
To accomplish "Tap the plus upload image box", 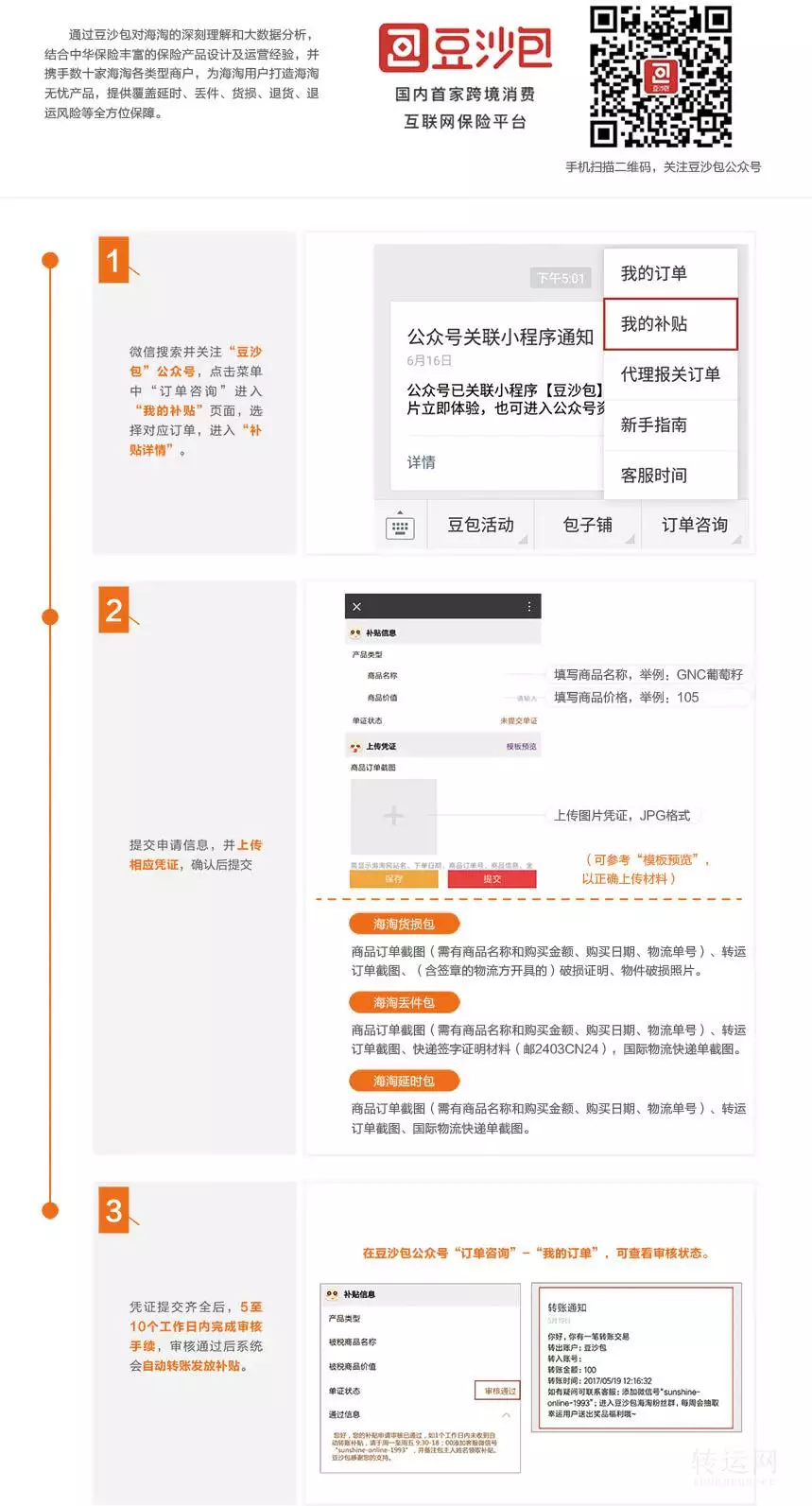I will pyautogui.click(x=393, y=817).
